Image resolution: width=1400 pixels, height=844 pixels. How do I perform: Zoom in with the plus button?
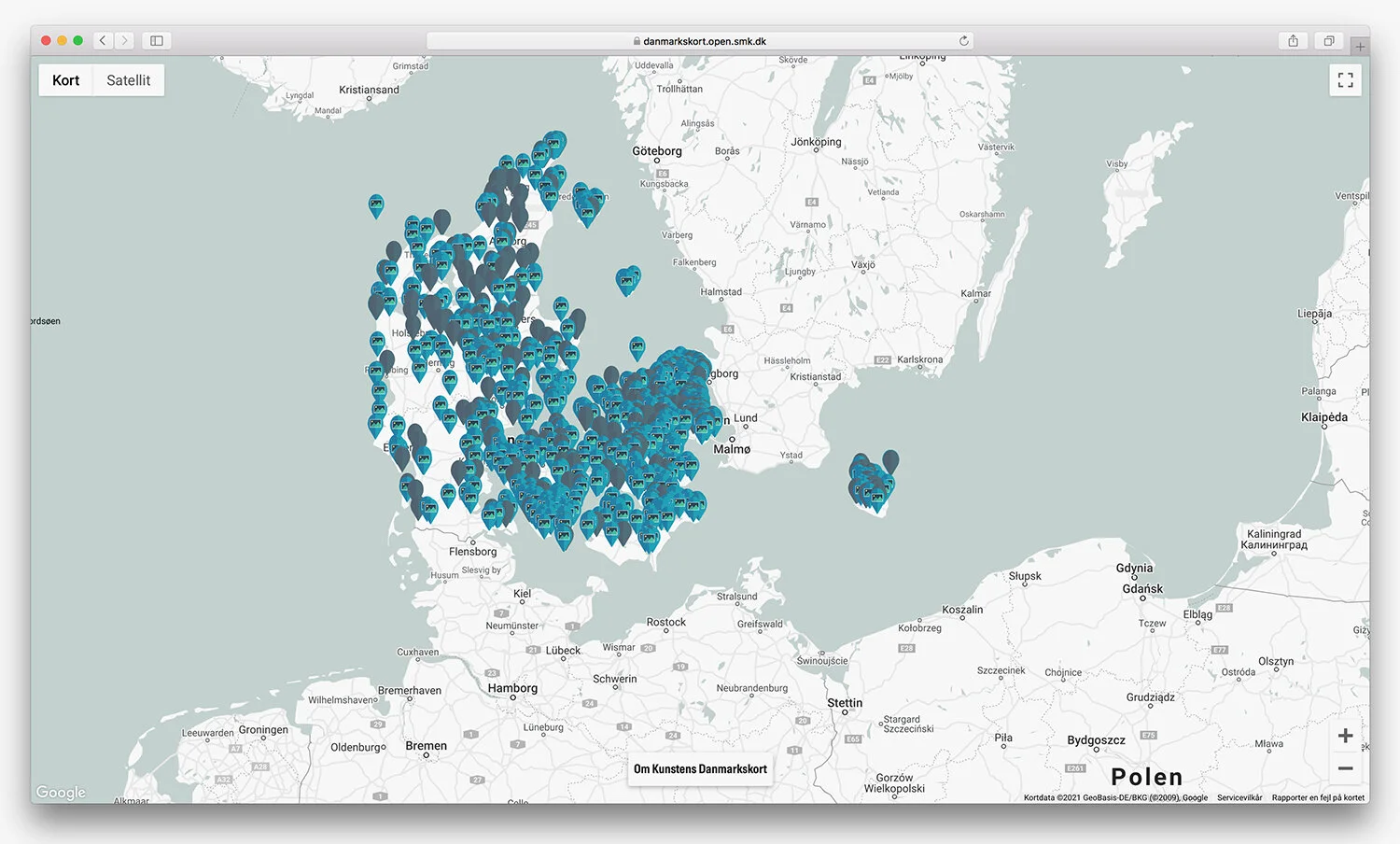pyautogui.click(x=1345, y=736)
